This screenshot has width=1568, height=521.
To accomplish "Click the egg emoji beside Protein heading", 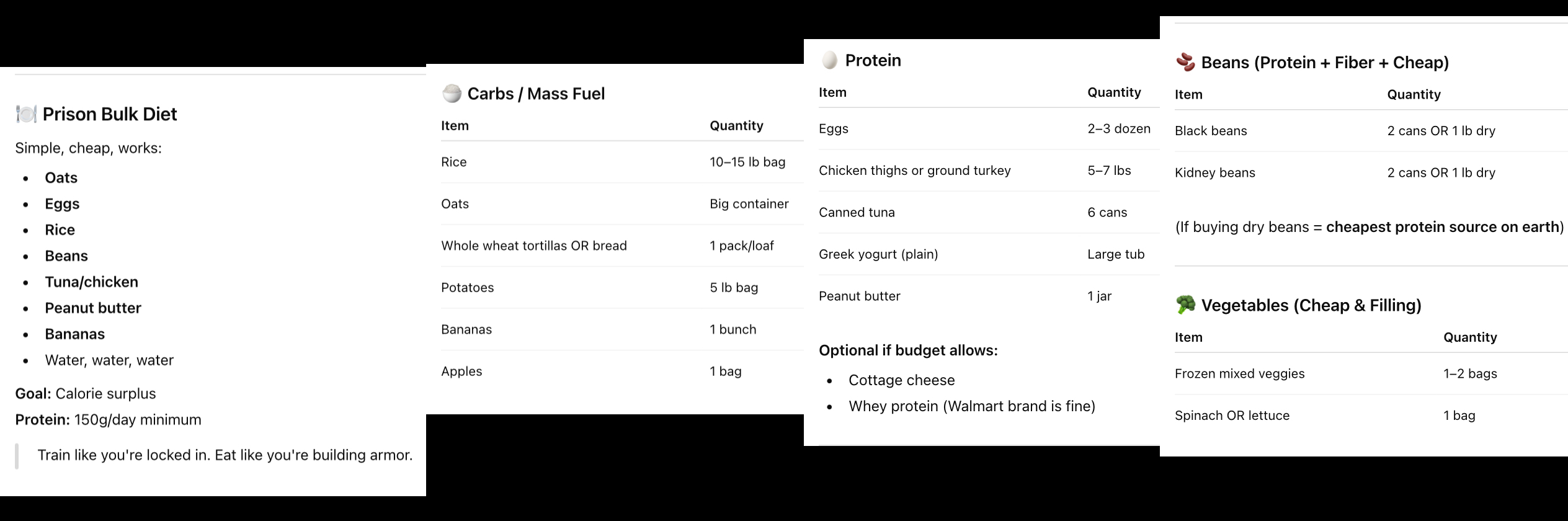I will pyautogui.click(x=829, y=60).
